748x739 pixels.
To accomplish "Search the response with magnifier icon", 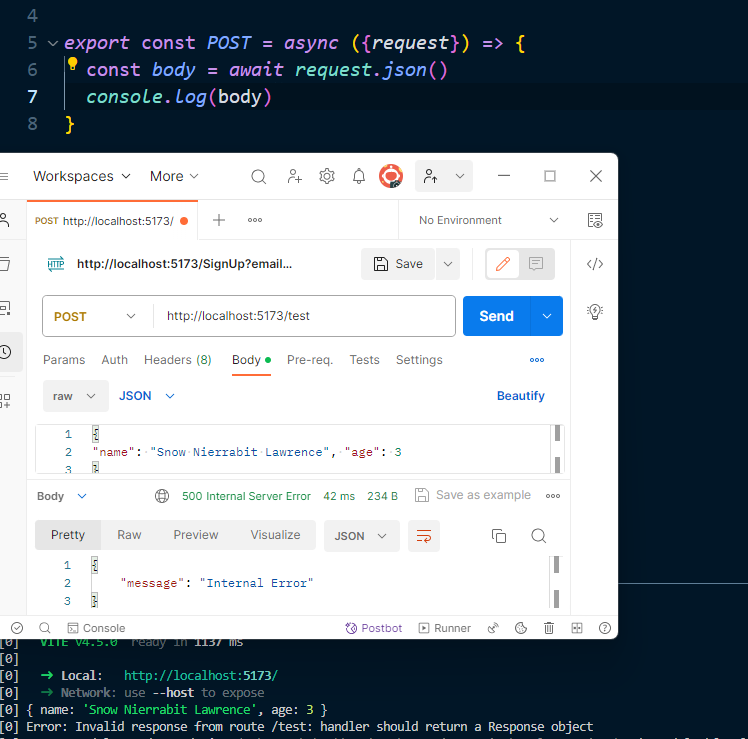I will coord(539,536).
